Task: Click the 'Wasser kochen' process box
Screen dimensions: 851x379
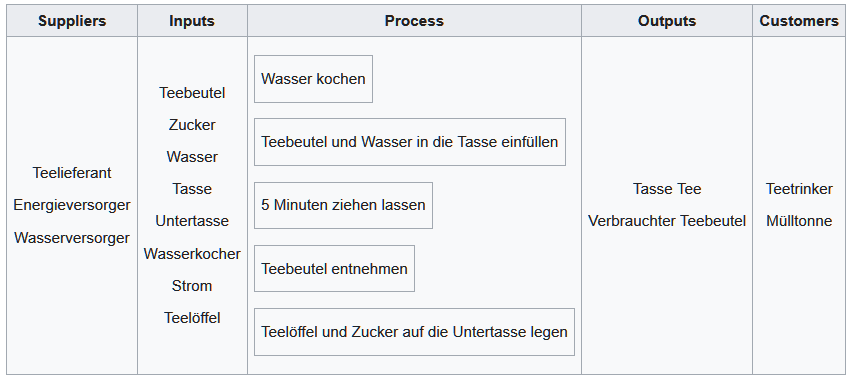Action: click(313, 79)
